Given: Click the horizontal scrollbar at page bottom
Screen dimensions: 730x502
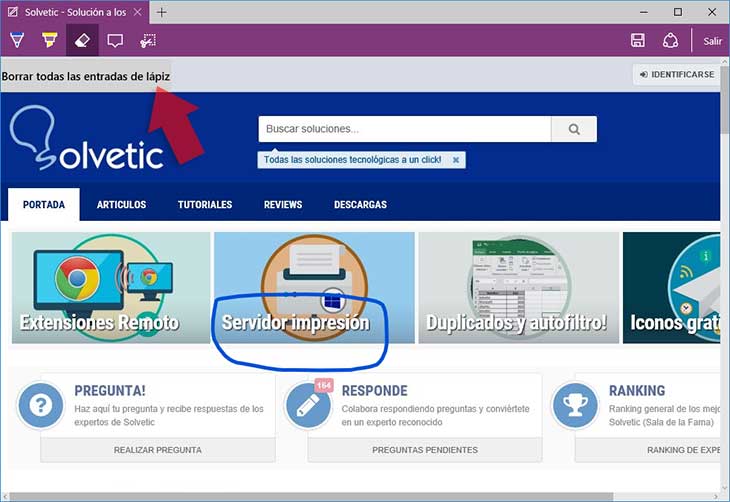Looking at the screenshot, I should click(x=311, y=497).
